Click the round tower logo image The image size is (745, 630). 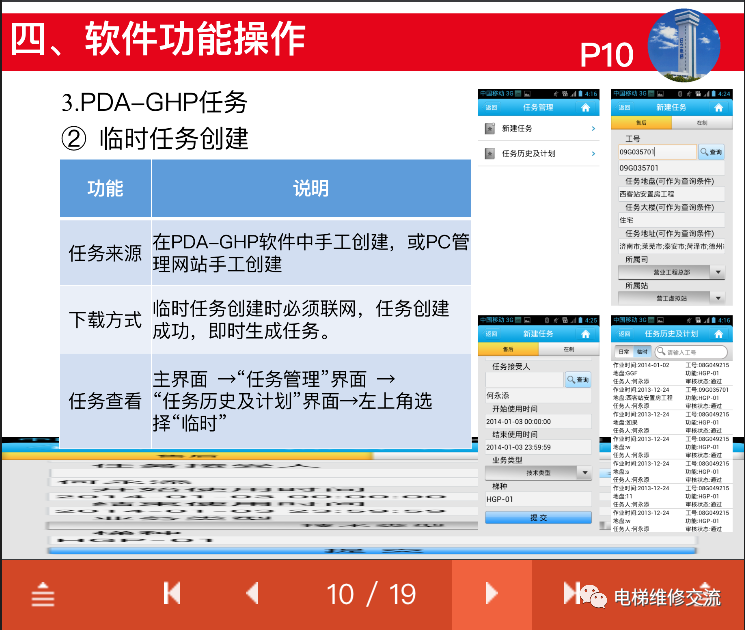(684, 45)
